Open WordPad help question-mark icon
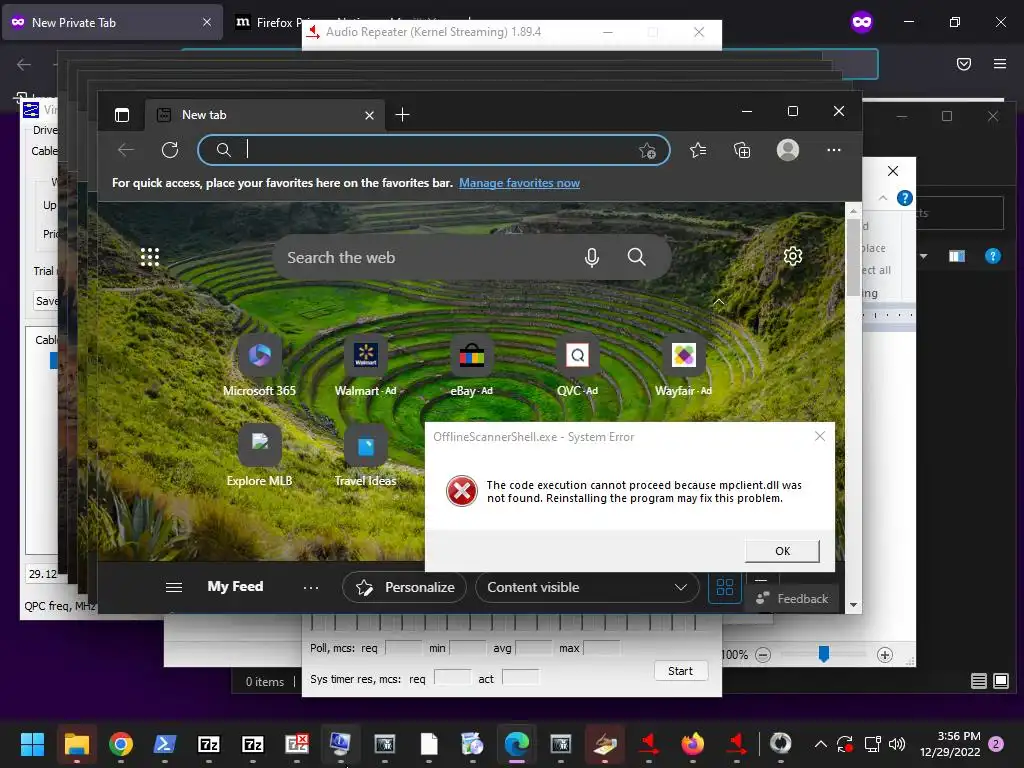The width and height of the screenshot is (1024, 768). 904,198
